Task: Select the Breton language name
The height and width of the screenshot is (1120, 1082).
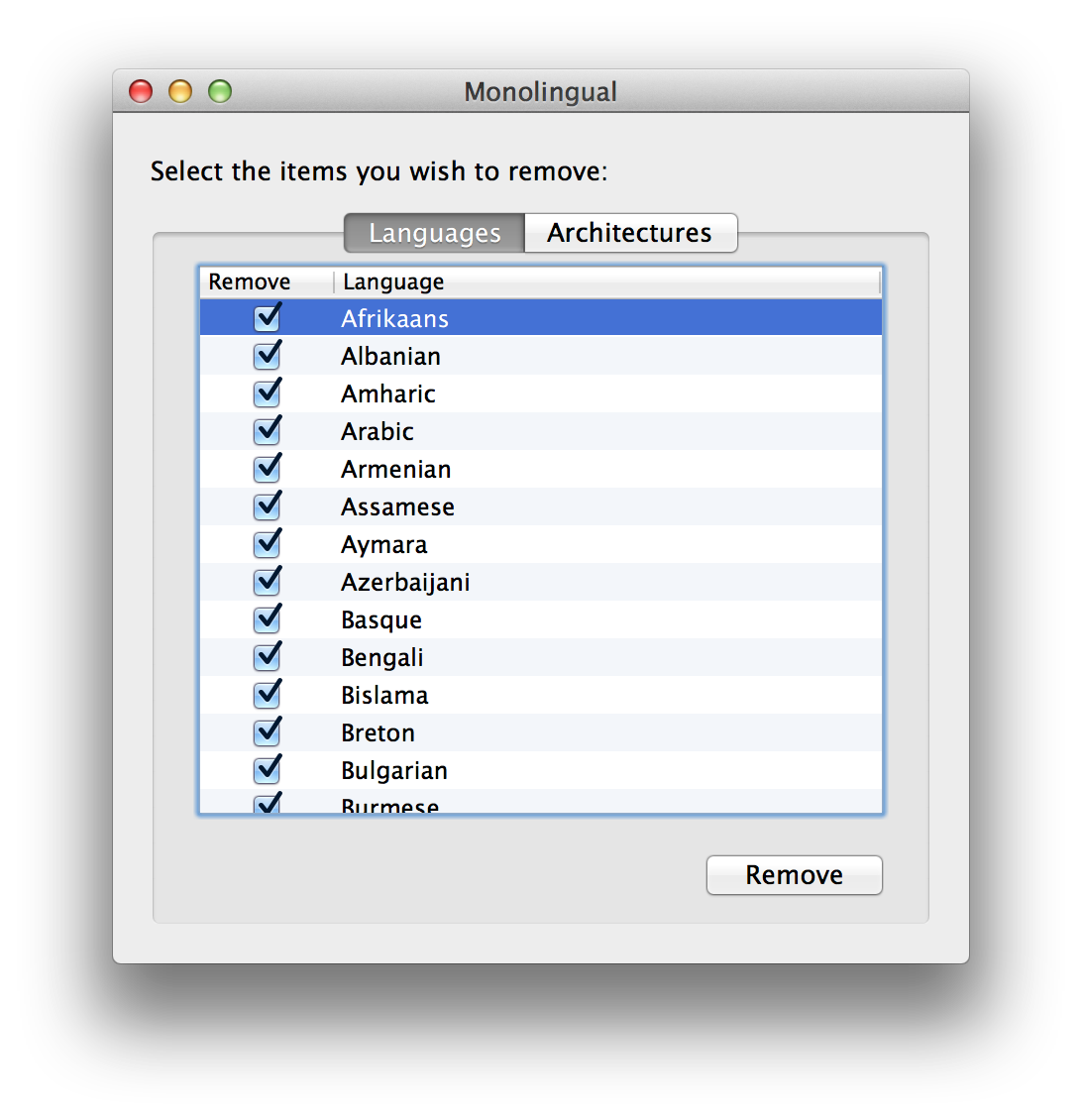Action: (379, 732)
